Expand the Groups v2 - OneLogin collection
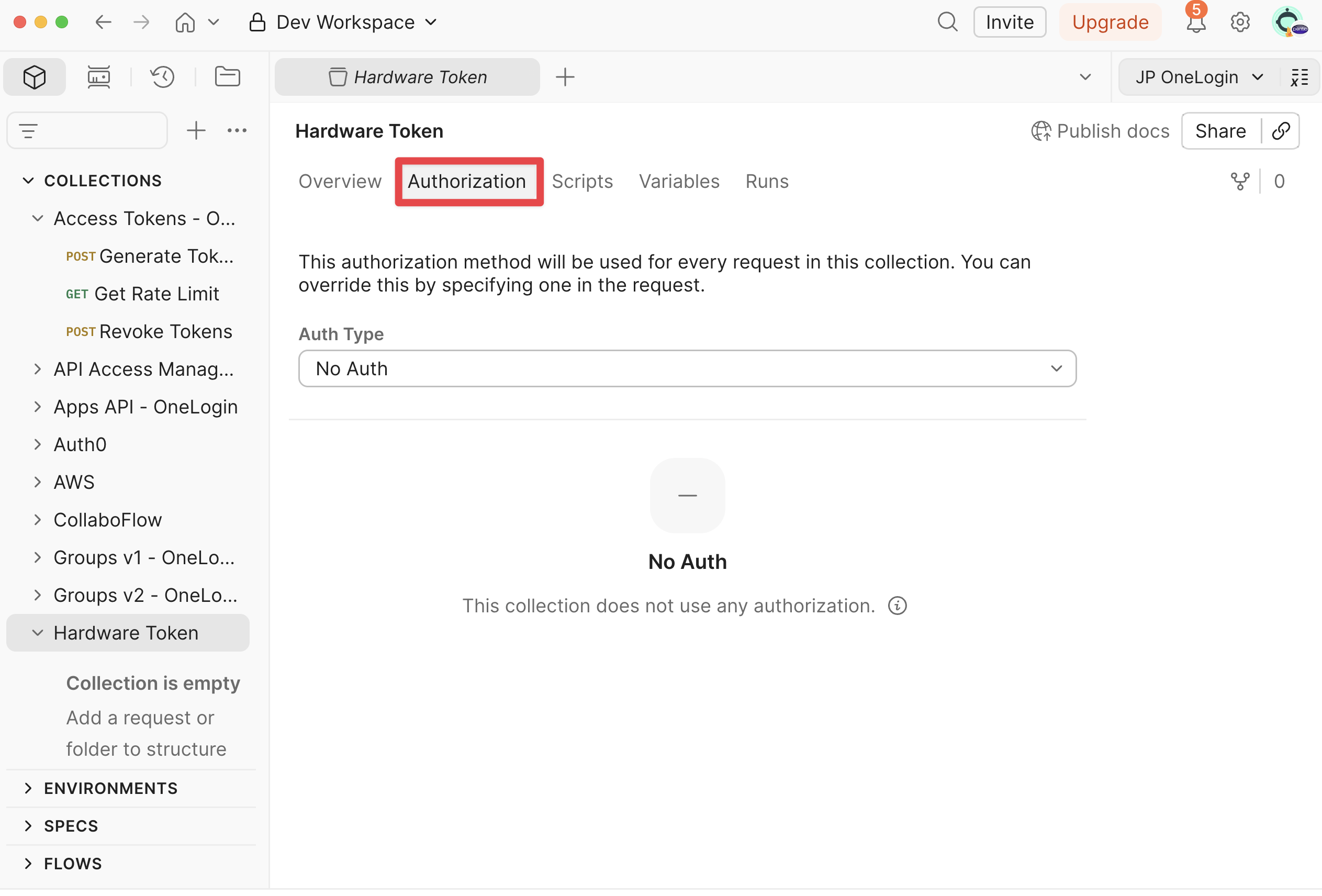Viewport: 1322px width, 896px height. click(x=38, y=595)
